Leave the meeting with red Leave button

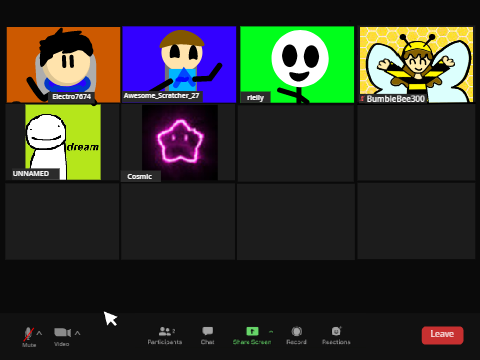[442, 335]
